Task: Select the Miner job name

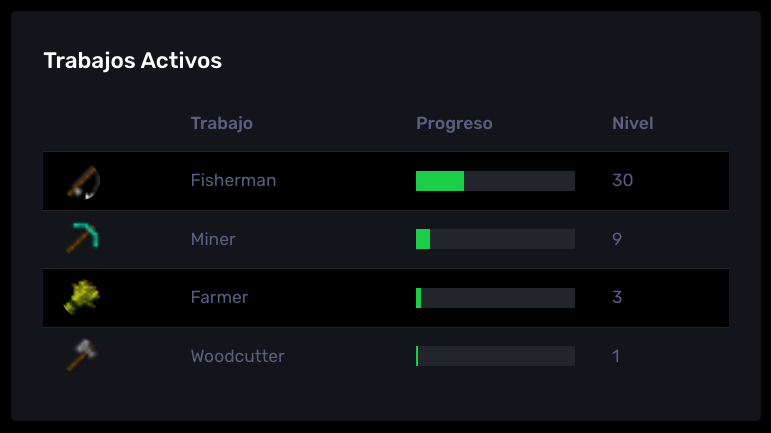Action: 213,239
